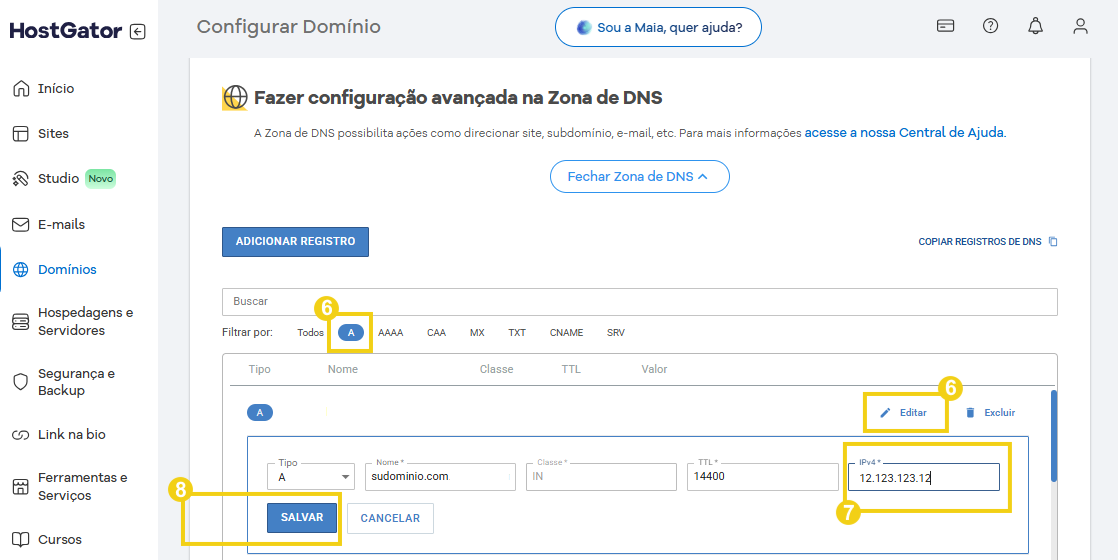Click the trash icon of Excluir
The width and height of the screenshot is (1118, 560).
pyautogui.click(x=970, y=412)
